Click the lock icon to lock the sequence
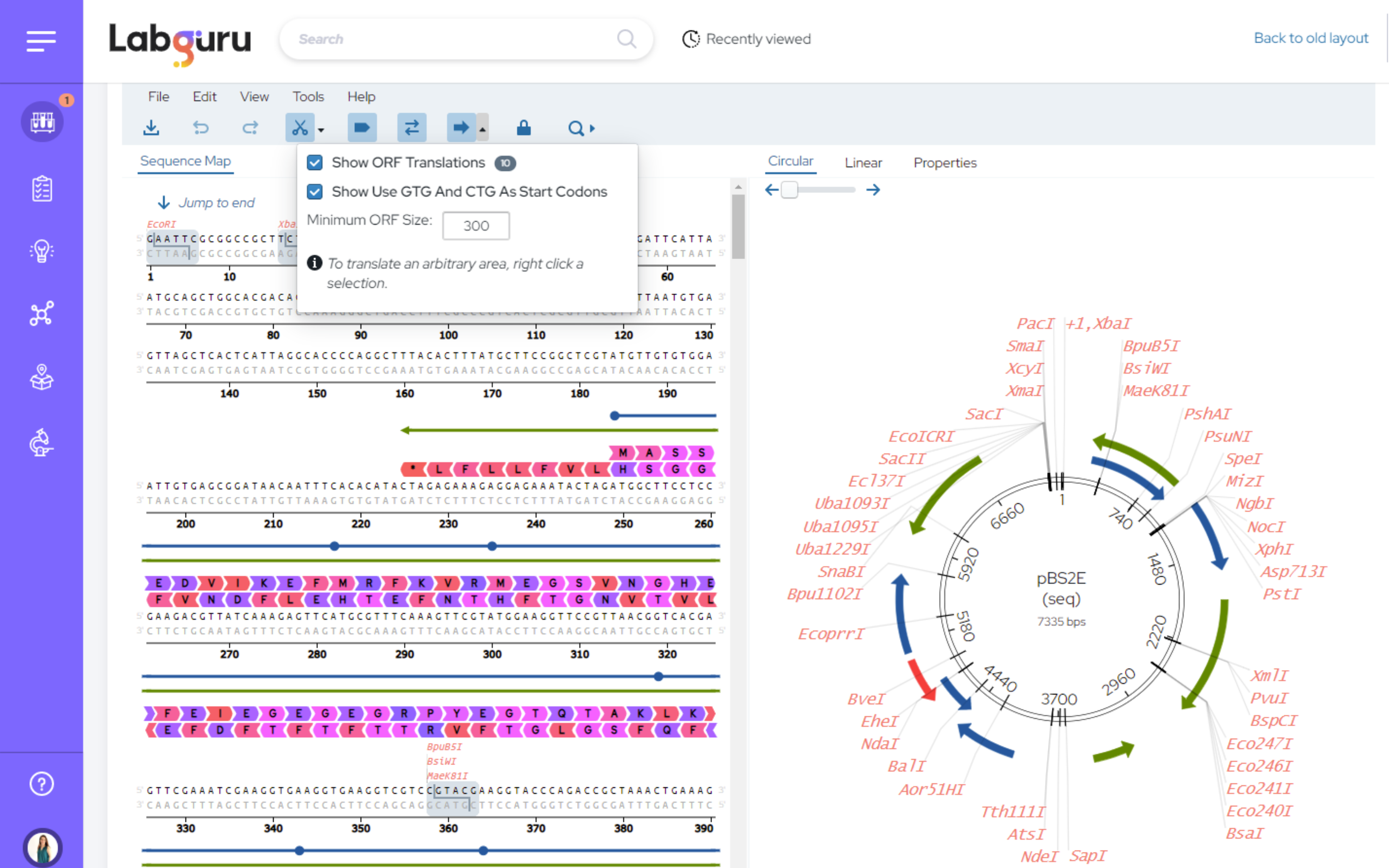Image resolution: width=1389 pixels, height=868 pixels. (x=524, y=127)
